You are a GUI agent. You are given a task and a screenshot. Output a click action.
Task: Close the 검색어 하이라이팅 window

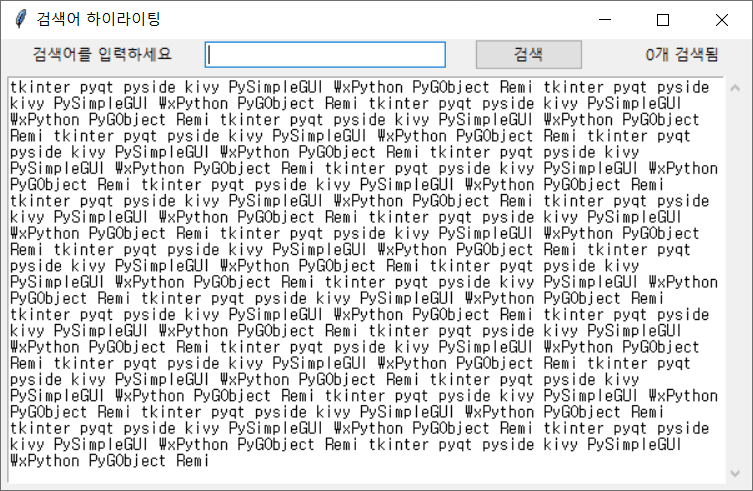722,20
